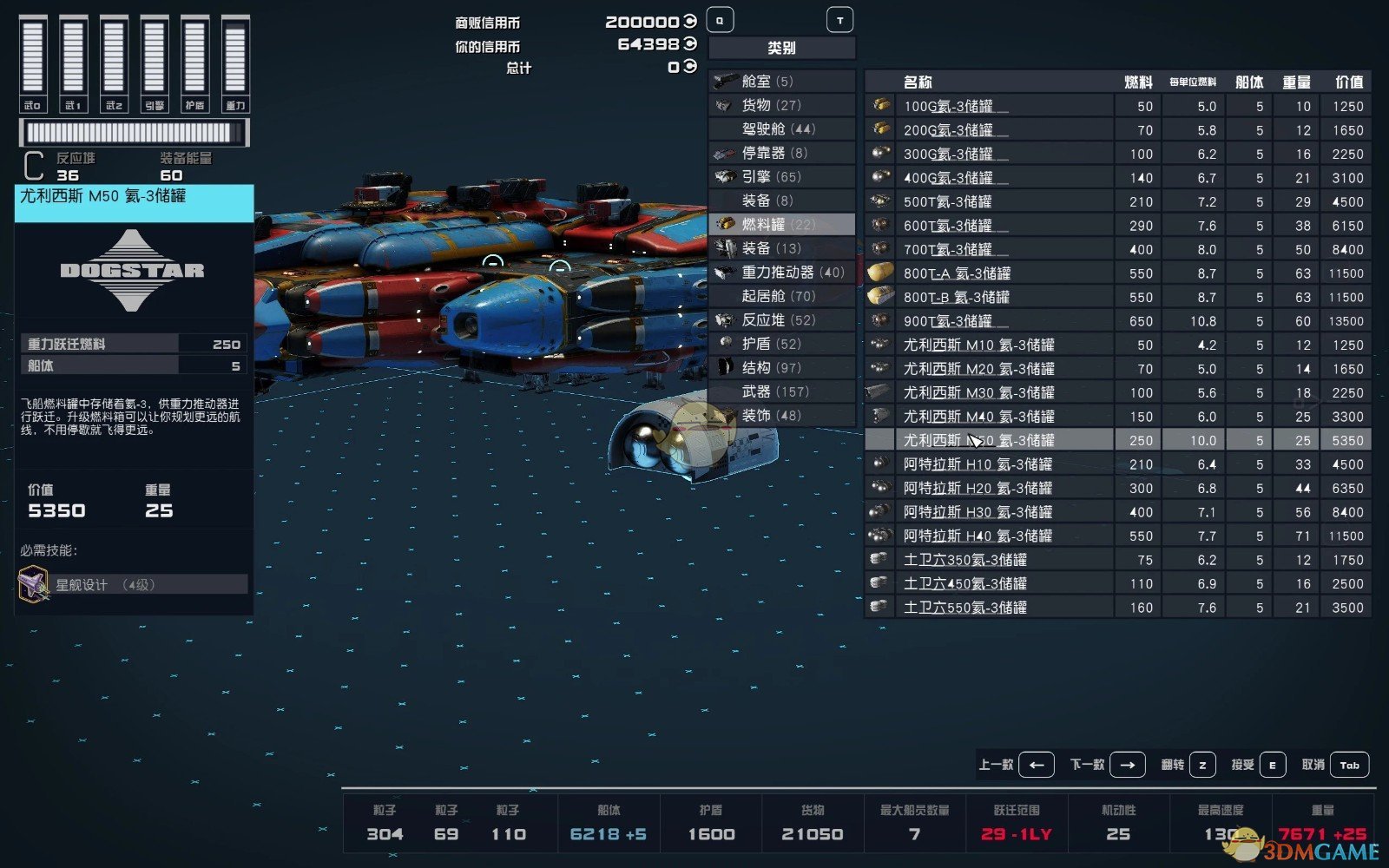Click the 阿特拉斯 H10 item icon
Viewport: 1389px width, 868px height.
pos(880,464)
